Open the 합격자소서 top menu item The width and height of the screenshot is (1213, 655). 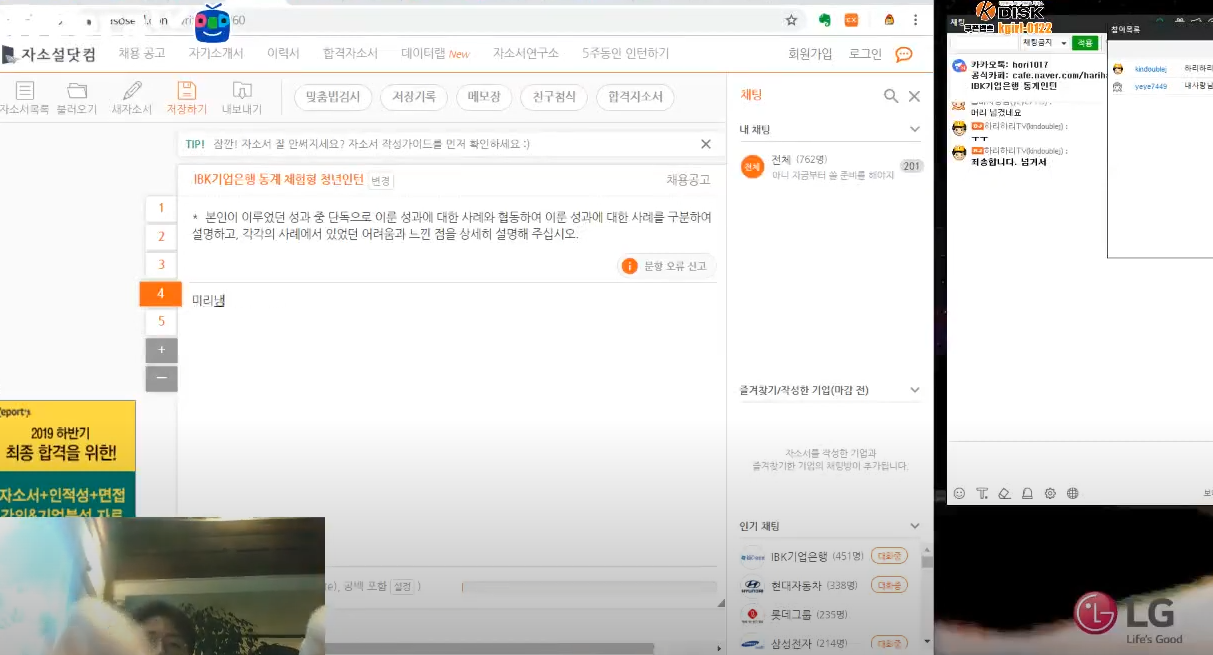tap(350, 54)
